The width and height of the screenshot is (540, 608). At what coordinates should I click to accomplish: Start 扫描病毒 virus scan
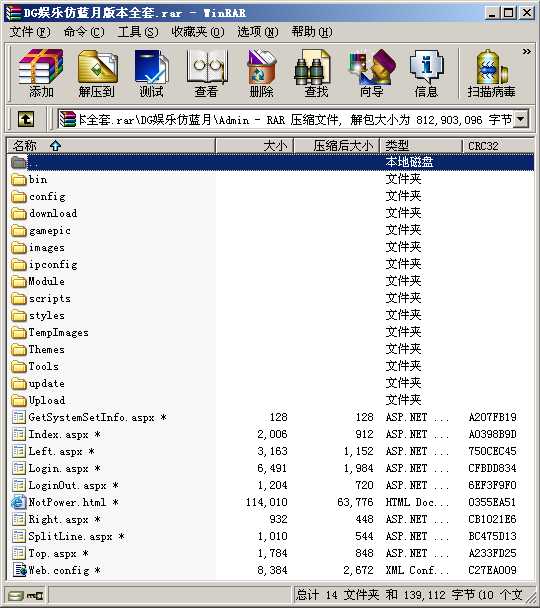coord(491,73)
